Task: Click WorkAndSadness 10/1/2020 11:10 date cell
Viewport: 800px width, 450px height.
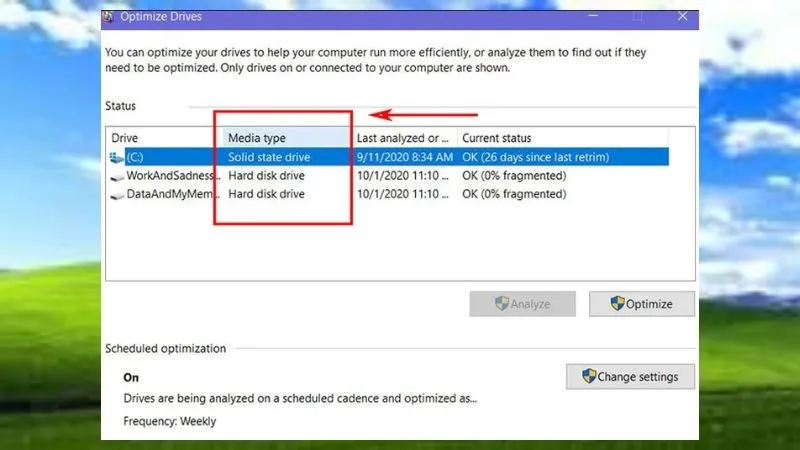Action: click(x=403, y=176)
